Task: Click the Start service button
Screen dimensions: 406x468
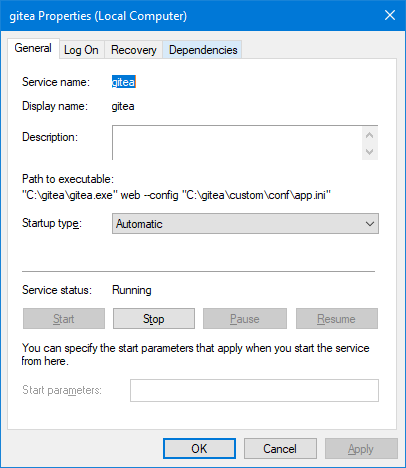Action: coord(64,319)
